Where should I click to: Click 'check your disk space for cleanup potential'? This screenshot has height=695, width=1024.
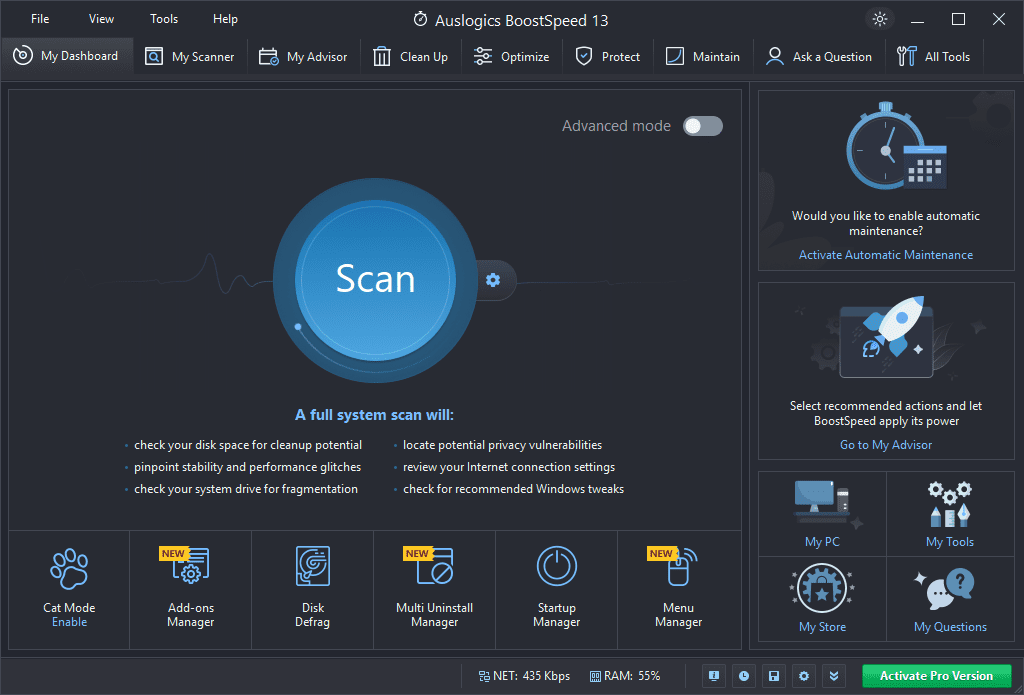(248, 445)
